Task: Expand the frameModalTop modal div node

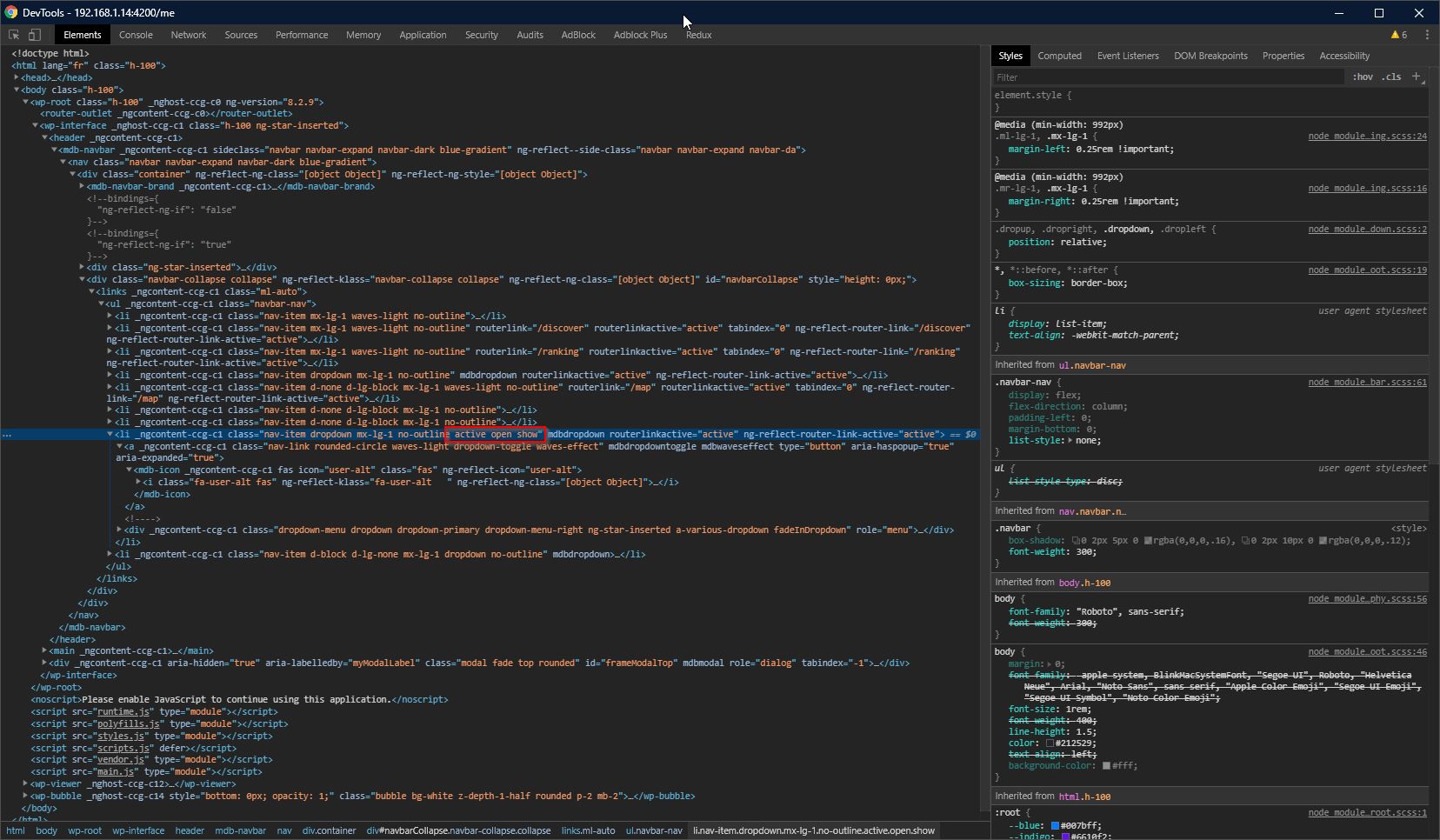Action: 45,663
